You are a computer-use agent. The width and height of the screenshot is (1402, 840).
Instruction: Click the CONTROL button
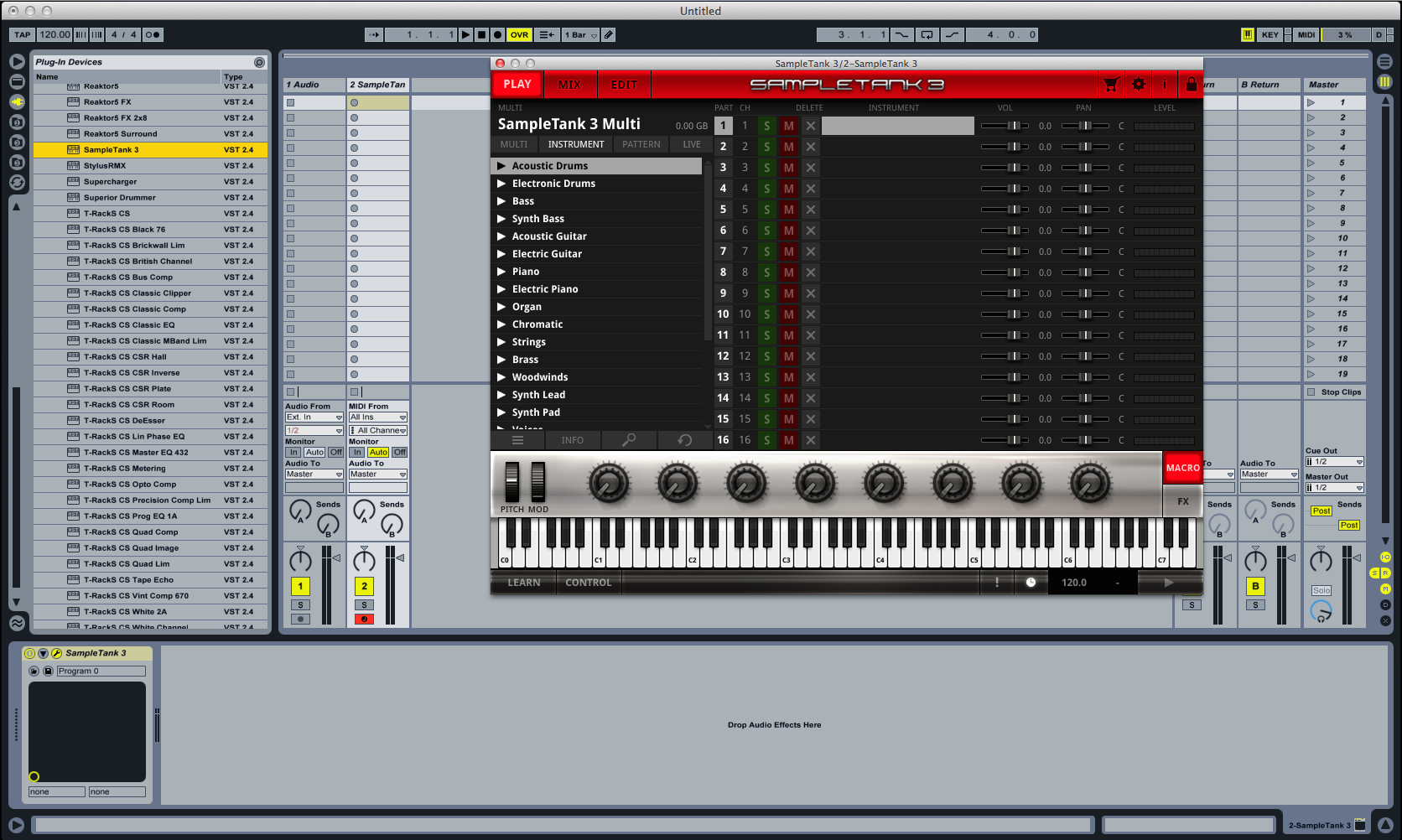[589, 583]
